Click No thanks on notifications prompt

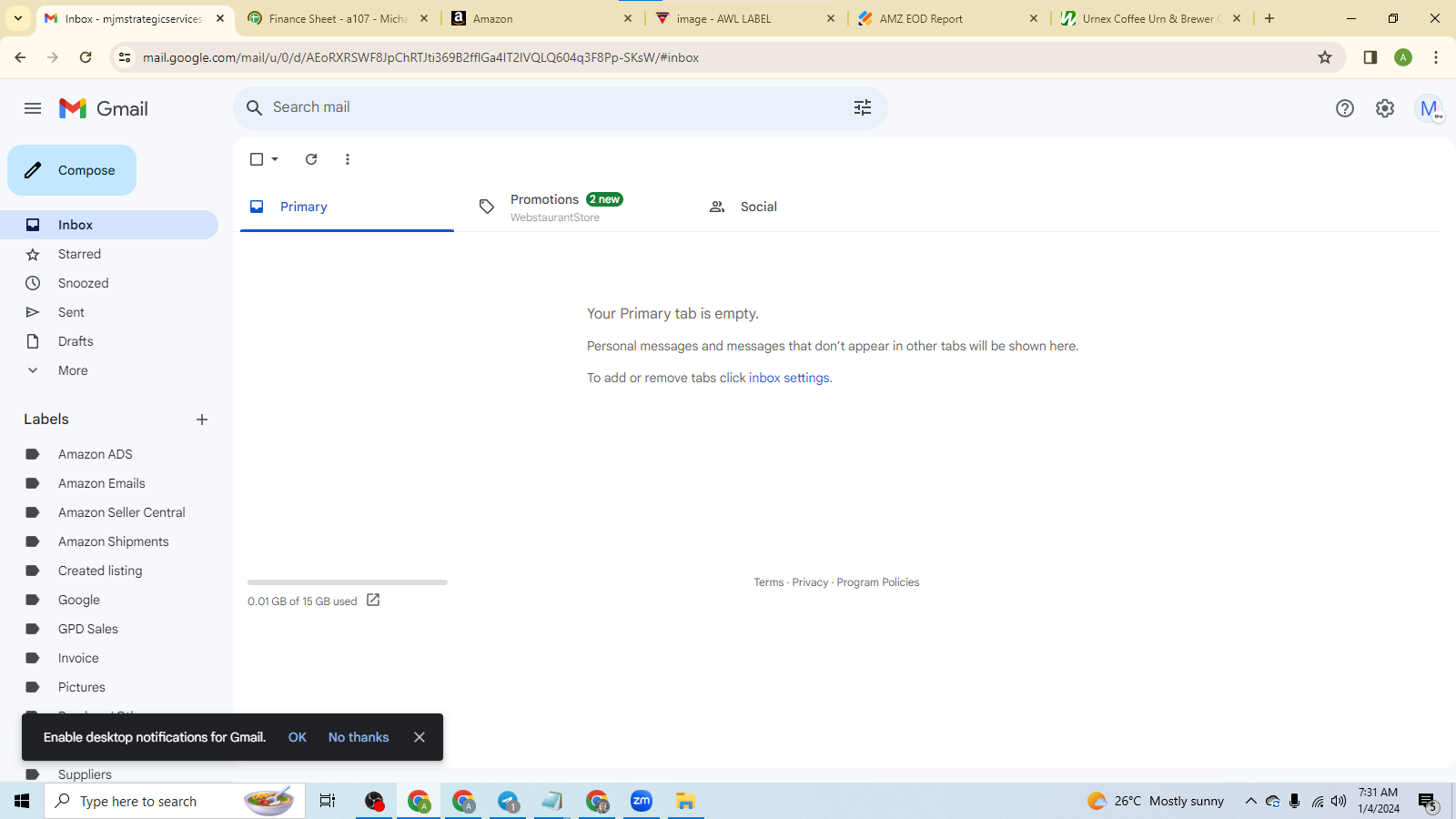click(x=359, y=737)
